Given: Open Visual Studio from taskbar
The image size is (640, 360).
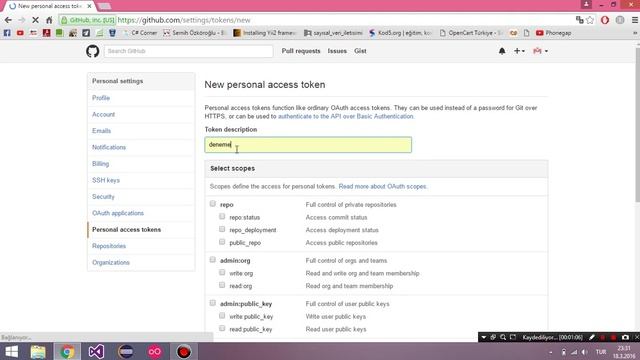Looking at the screenshot, I should 96,351.
